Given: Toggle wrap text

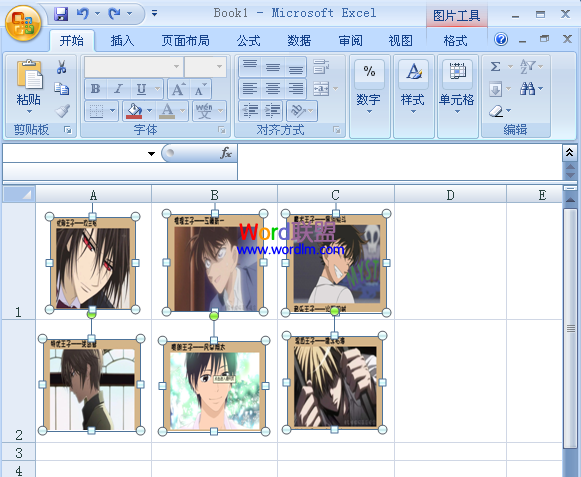Looking at the screenshot, I should [321, 67].
